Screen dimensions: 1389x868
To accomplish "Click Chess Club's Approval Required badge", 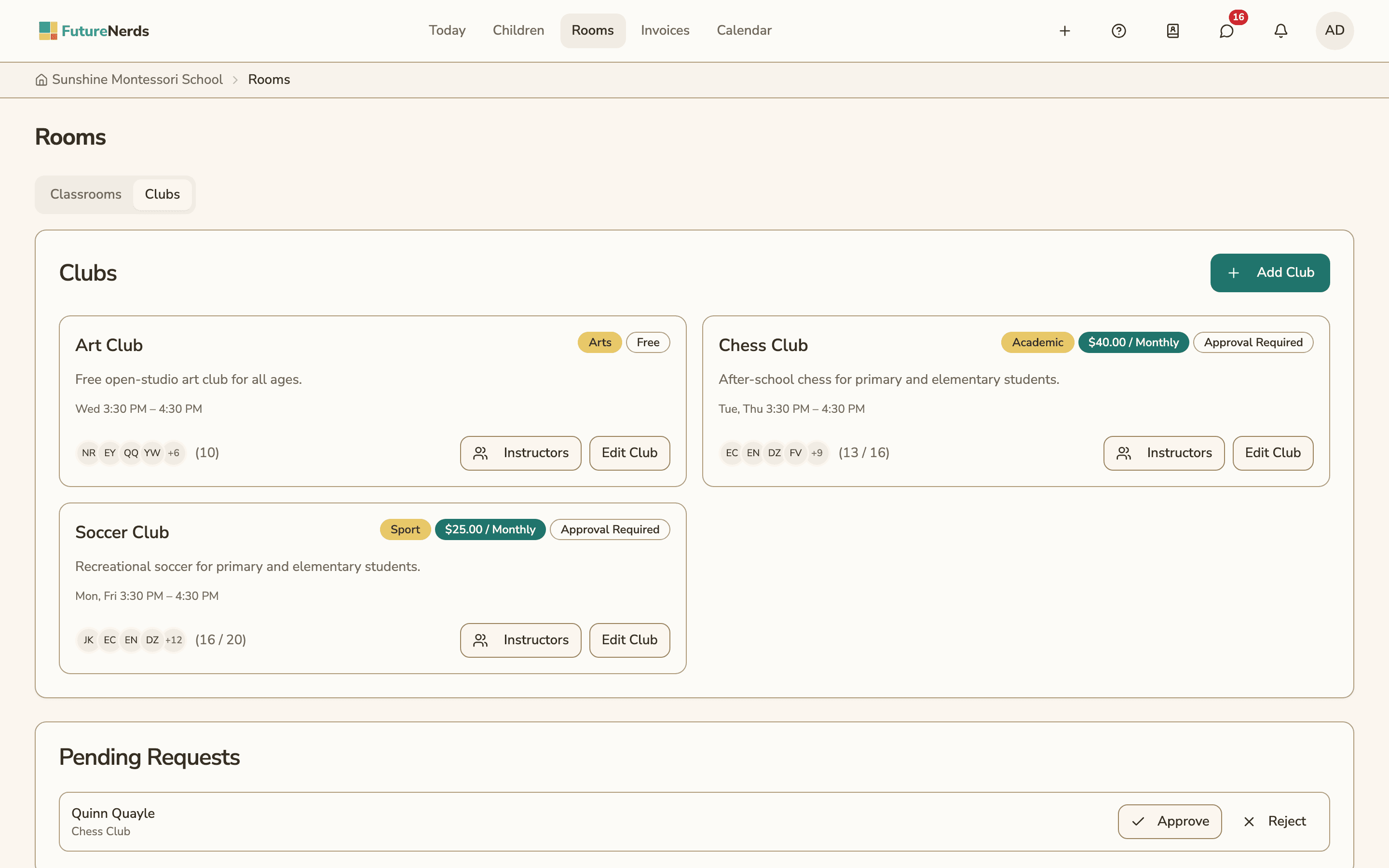I will point(1253,343).
